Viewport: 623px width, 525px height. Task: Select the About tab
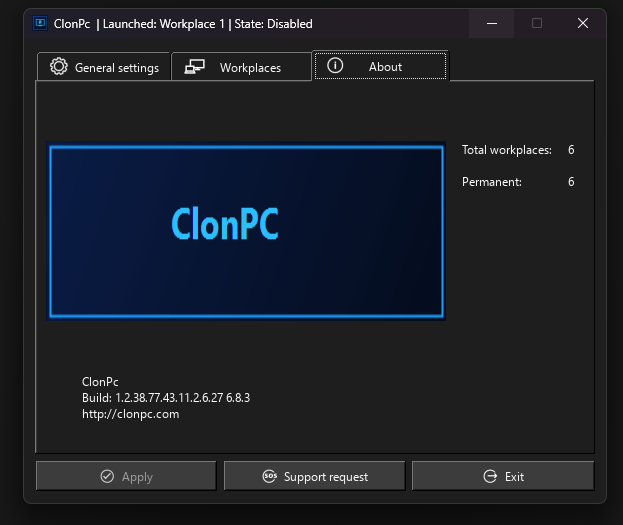click(380, 66)
